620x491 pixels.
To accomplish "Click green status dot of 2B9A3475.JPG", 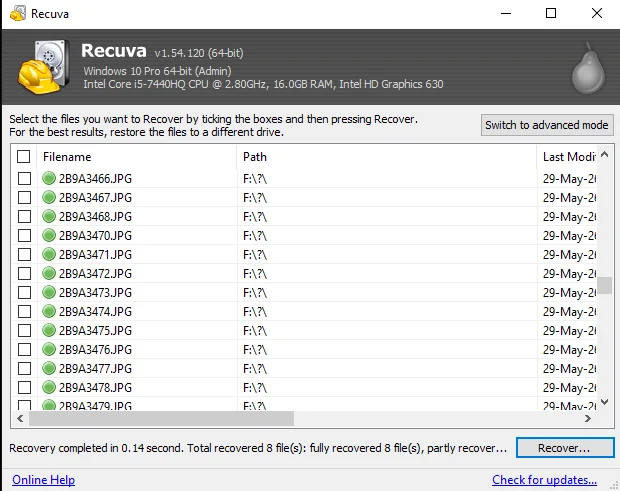I will [49, 330].
